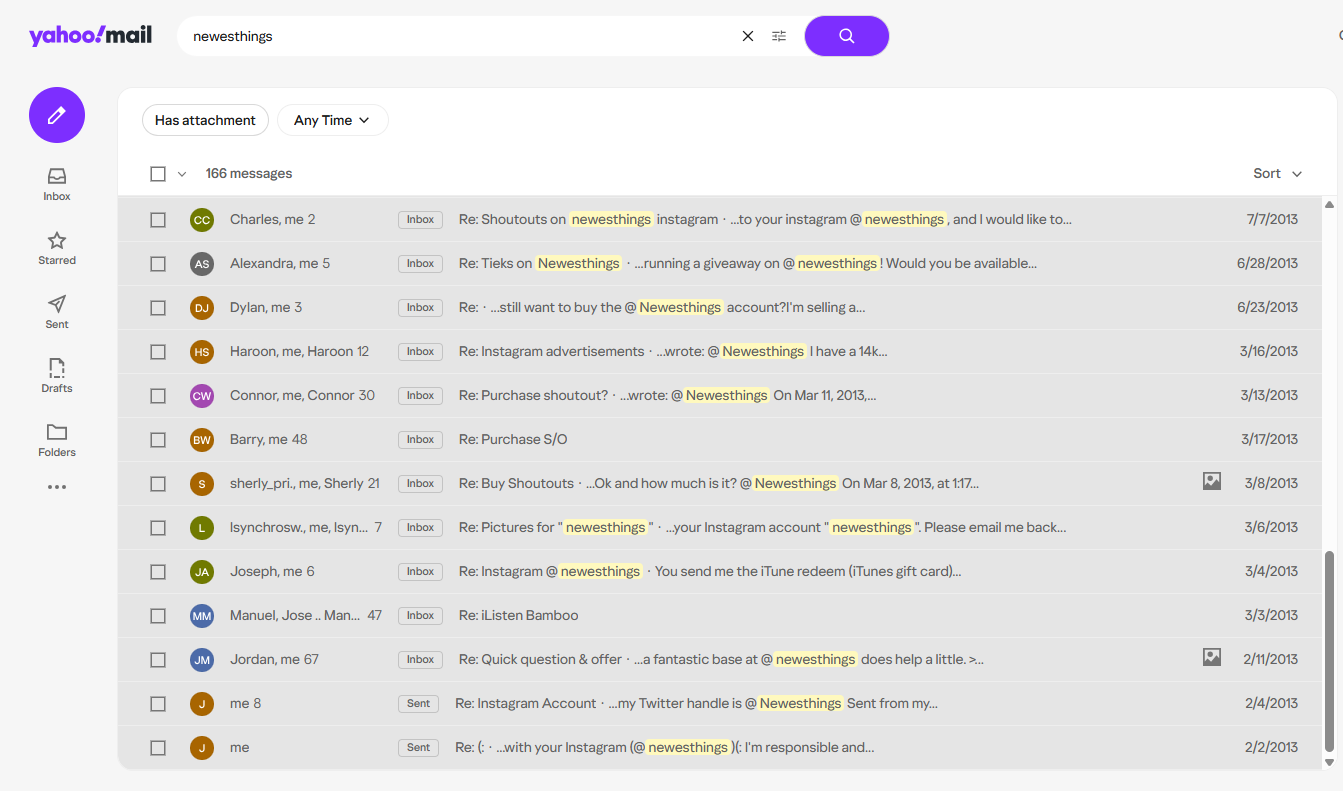Select the Haroon message checkbox
The height and width of the screenshot is (791, 1343).
pyautogui.click(x=158, y=352)
